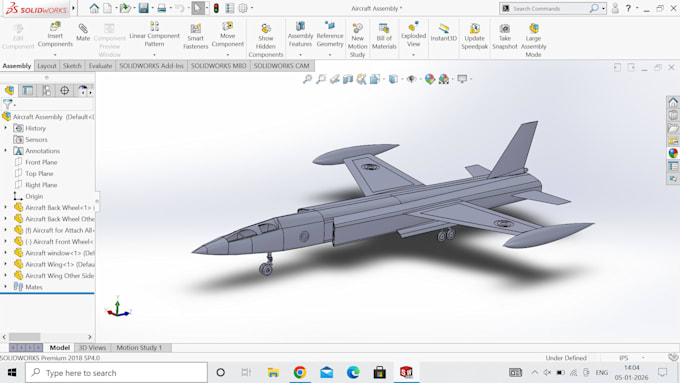
Task: Click Search Commands input field
Action: click(x=550, y=8)
